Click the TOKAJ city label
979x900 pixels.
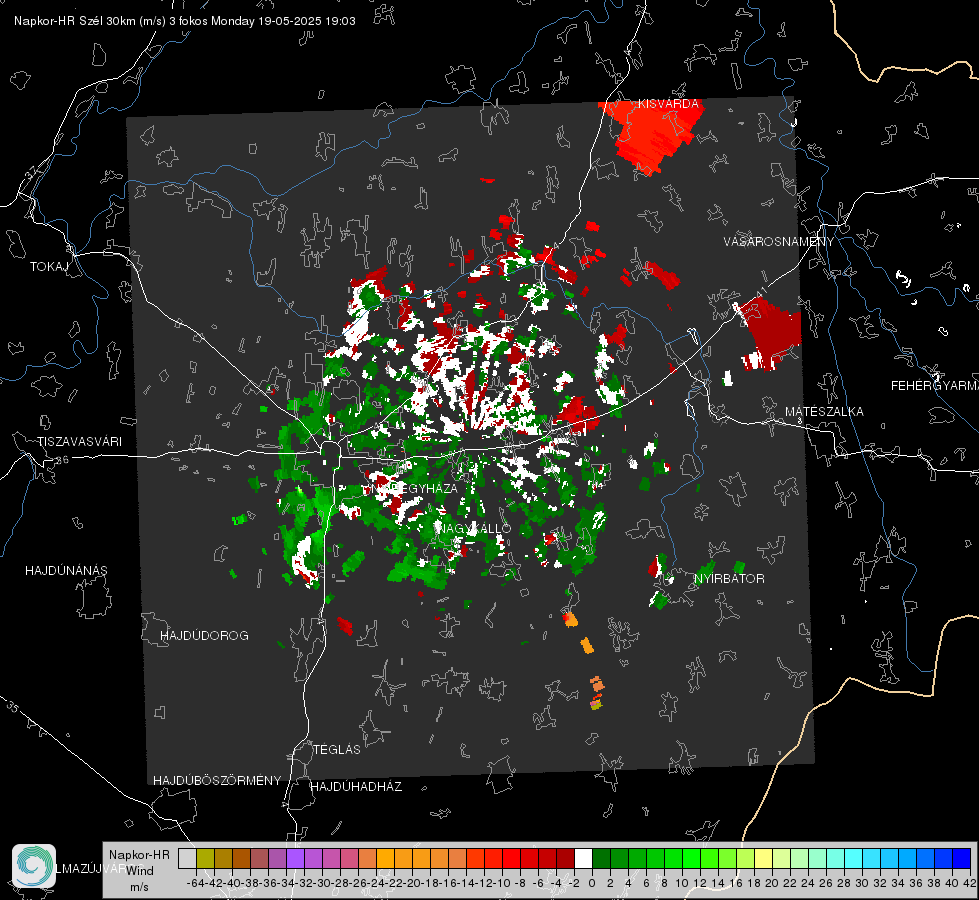[49, 267]
